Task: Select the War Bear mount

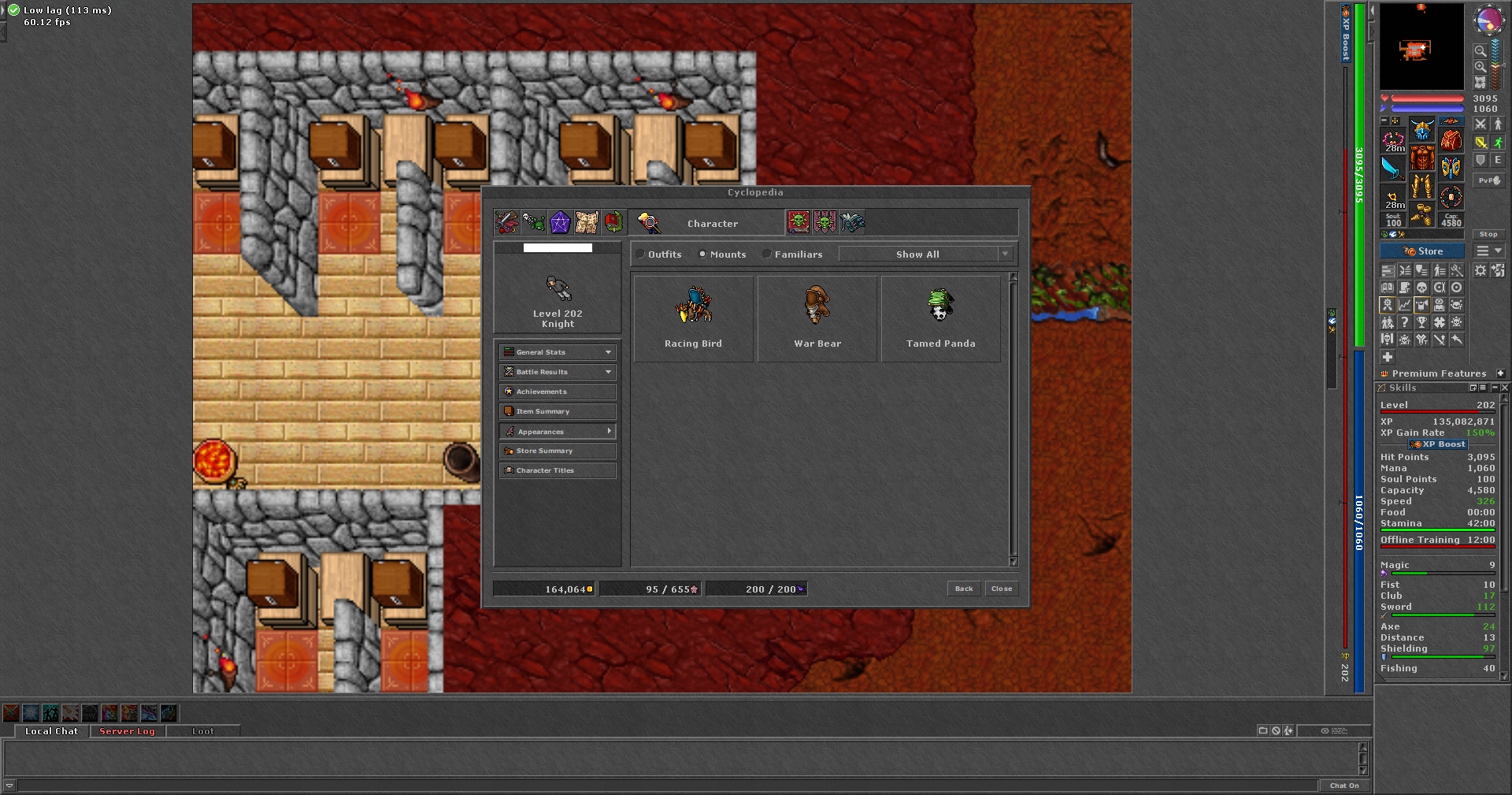Action: pyautogui.click(x=817, y=318)
